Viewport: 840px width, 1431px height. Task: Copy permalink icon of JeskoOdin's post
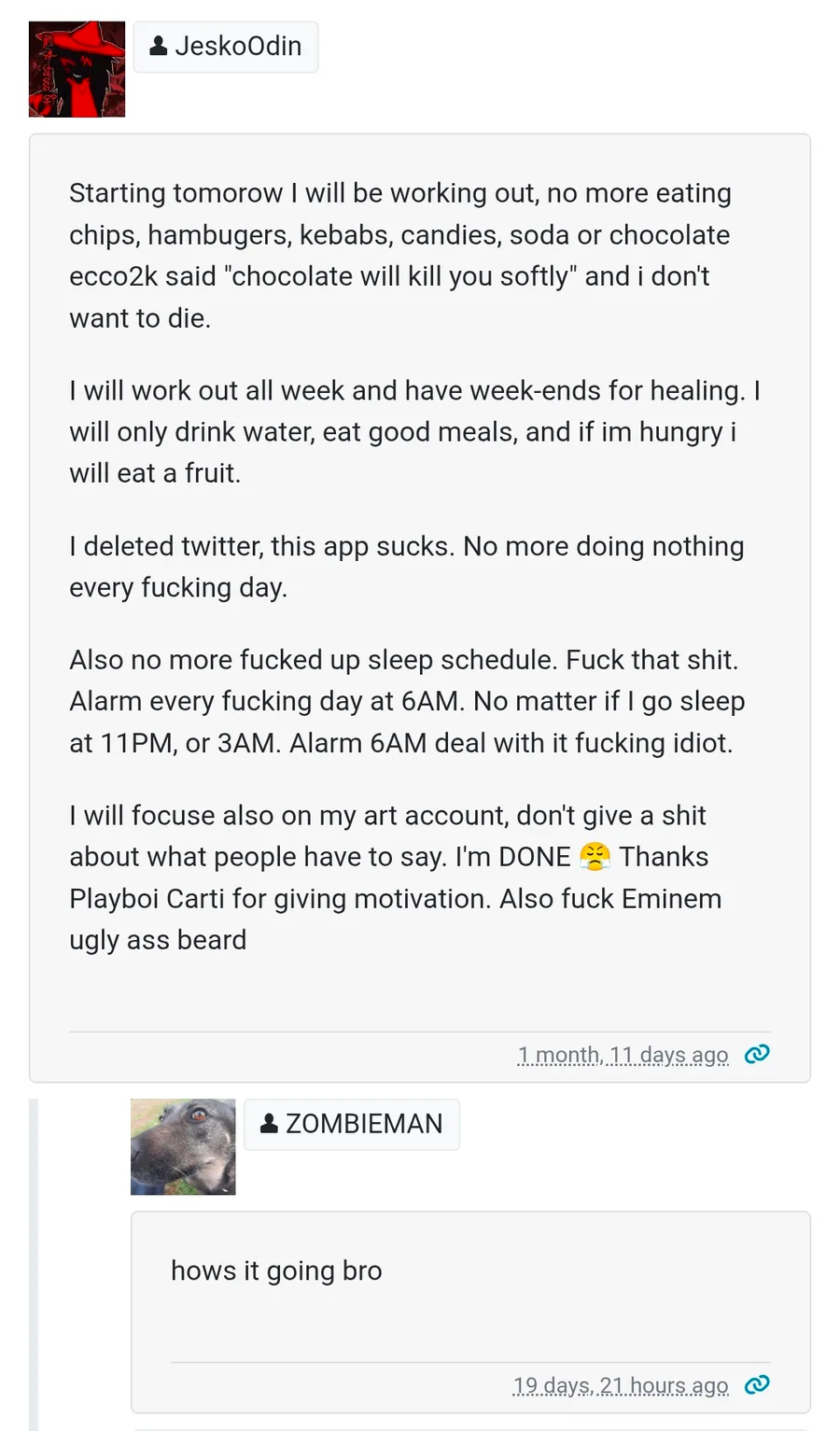(757, 1054)
